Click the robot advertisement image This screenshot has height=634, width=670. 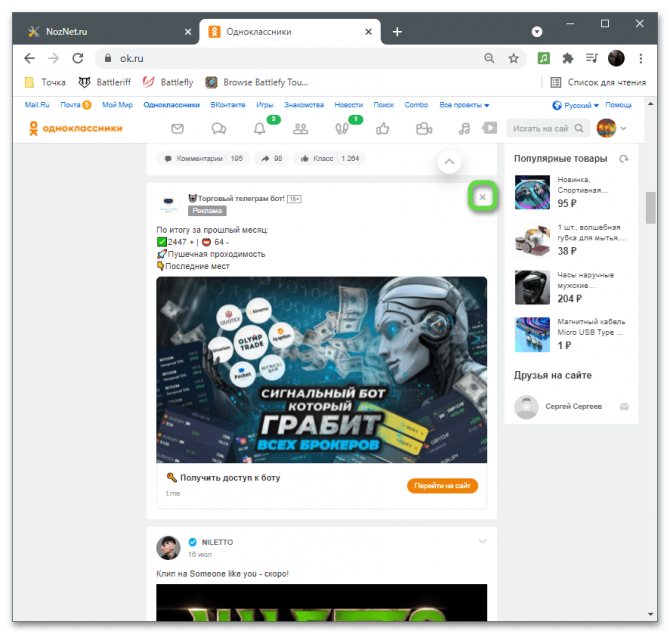pos(321,370)
